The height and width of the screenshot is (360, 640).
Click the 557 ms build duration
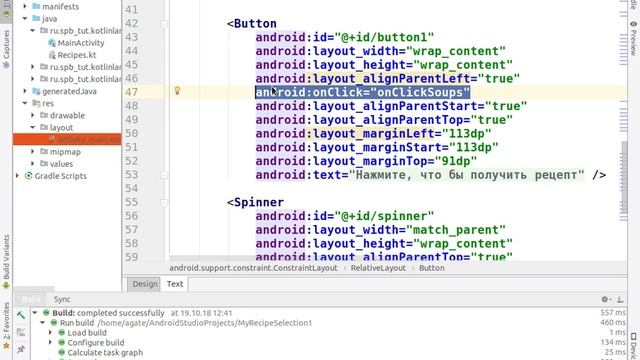[x=613, y=313]
